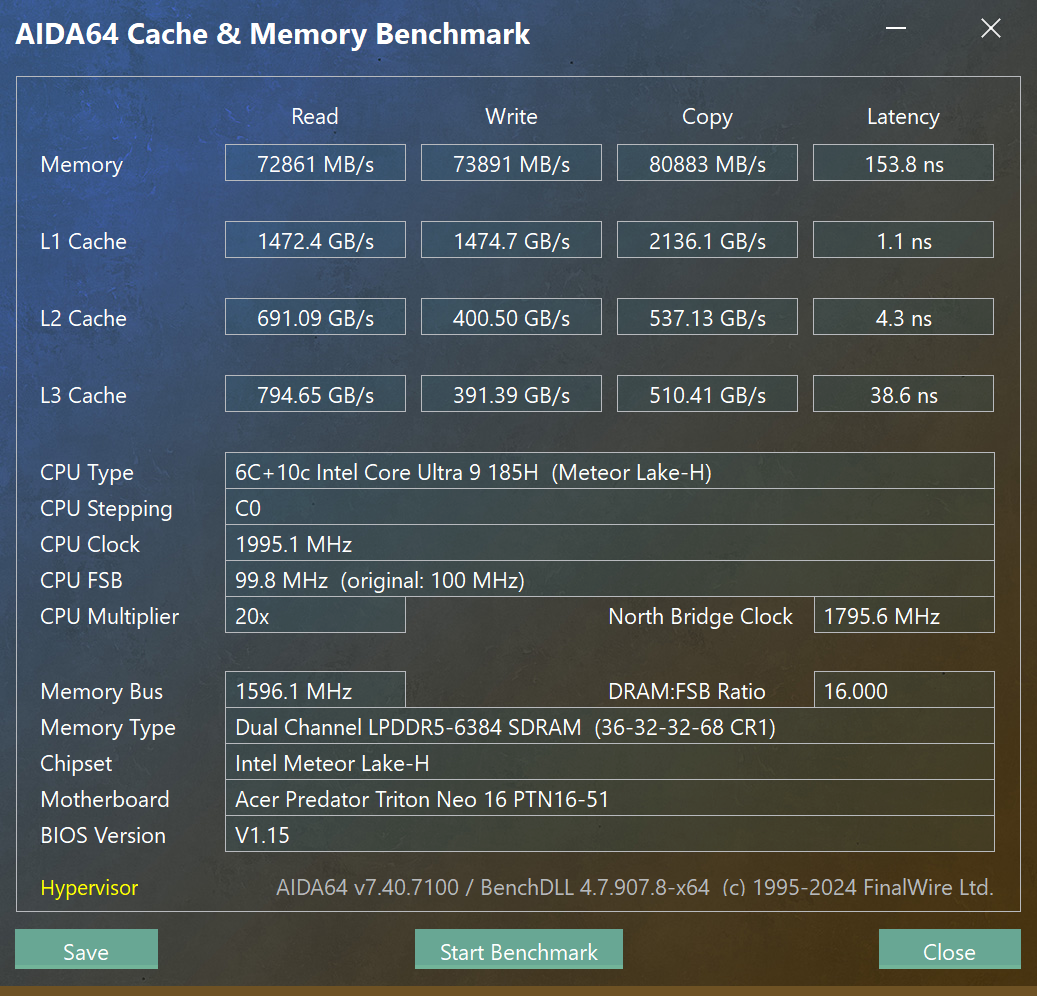Click L1 Cache Read 1472.4 GB/s
This screenshot has height=996, width=1037.
coord(315,239)
